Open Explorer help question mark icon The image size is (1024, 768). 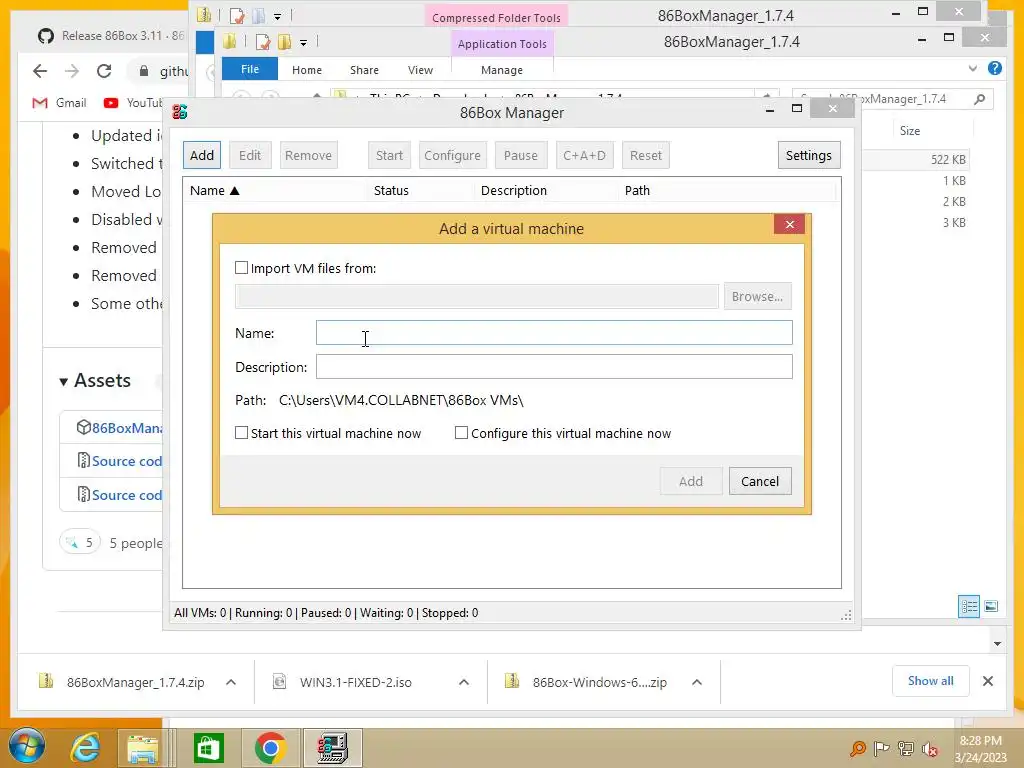click(995, 68)
